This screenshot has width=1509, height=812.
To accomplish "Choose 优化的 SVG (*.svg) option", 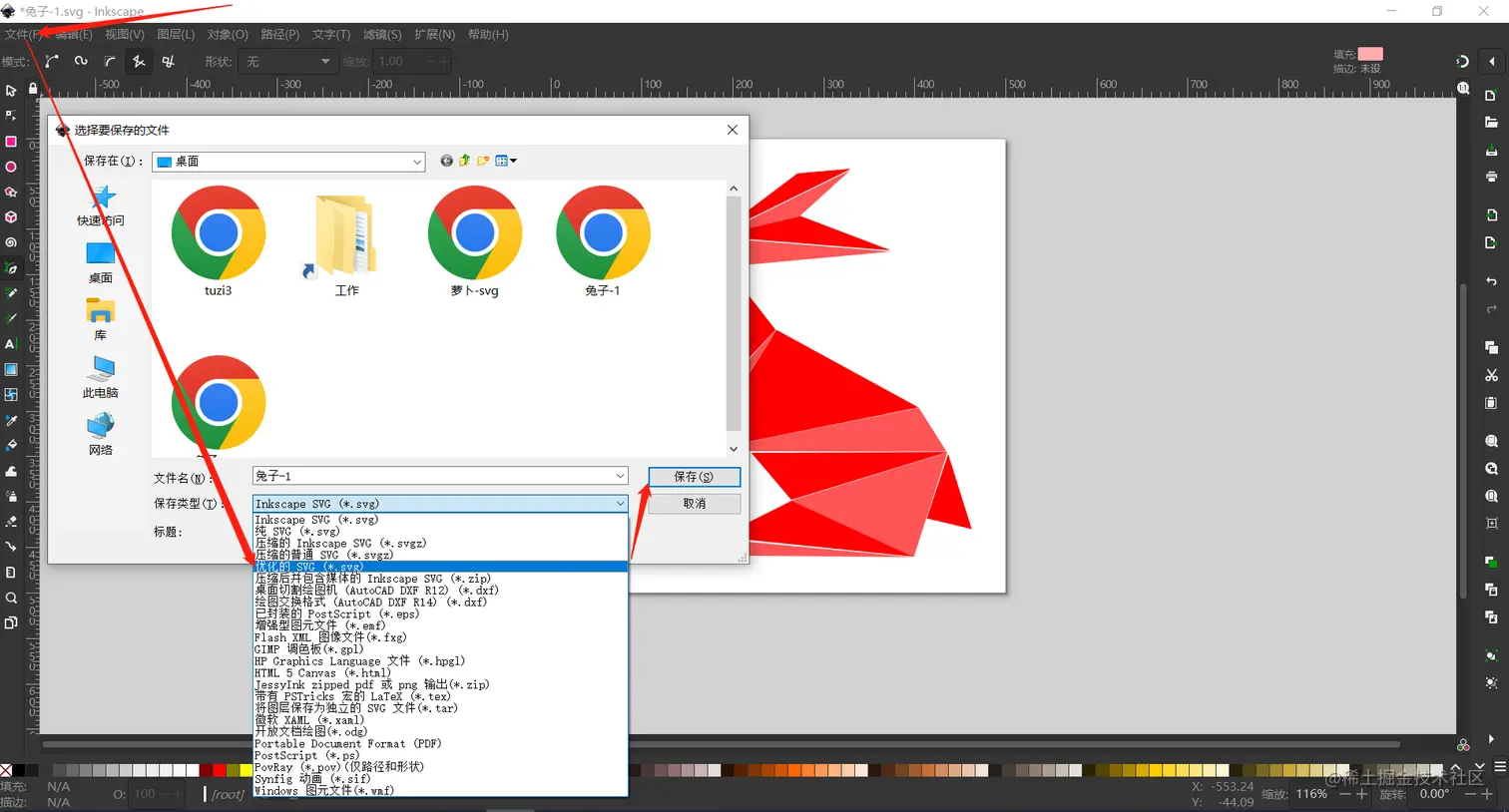I will (440, 567).
